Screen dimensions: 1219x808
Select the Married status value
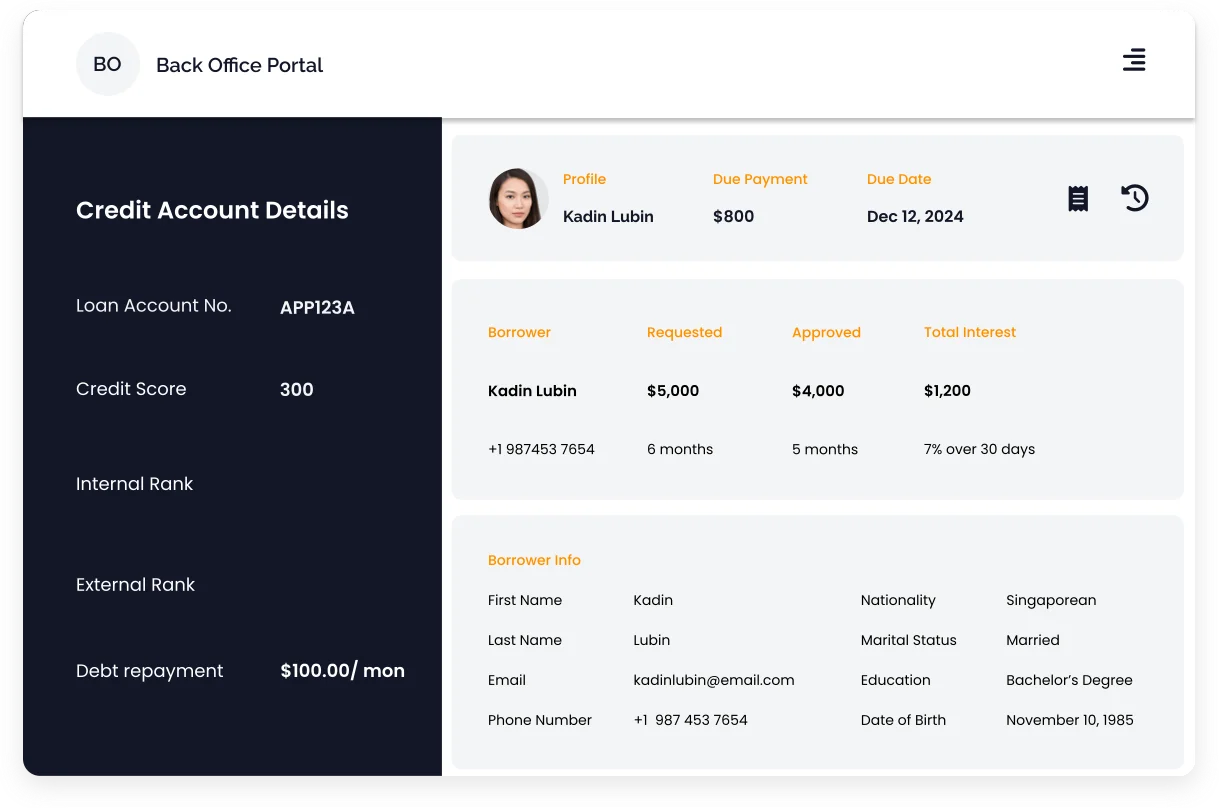click(x=1033, y=640)
